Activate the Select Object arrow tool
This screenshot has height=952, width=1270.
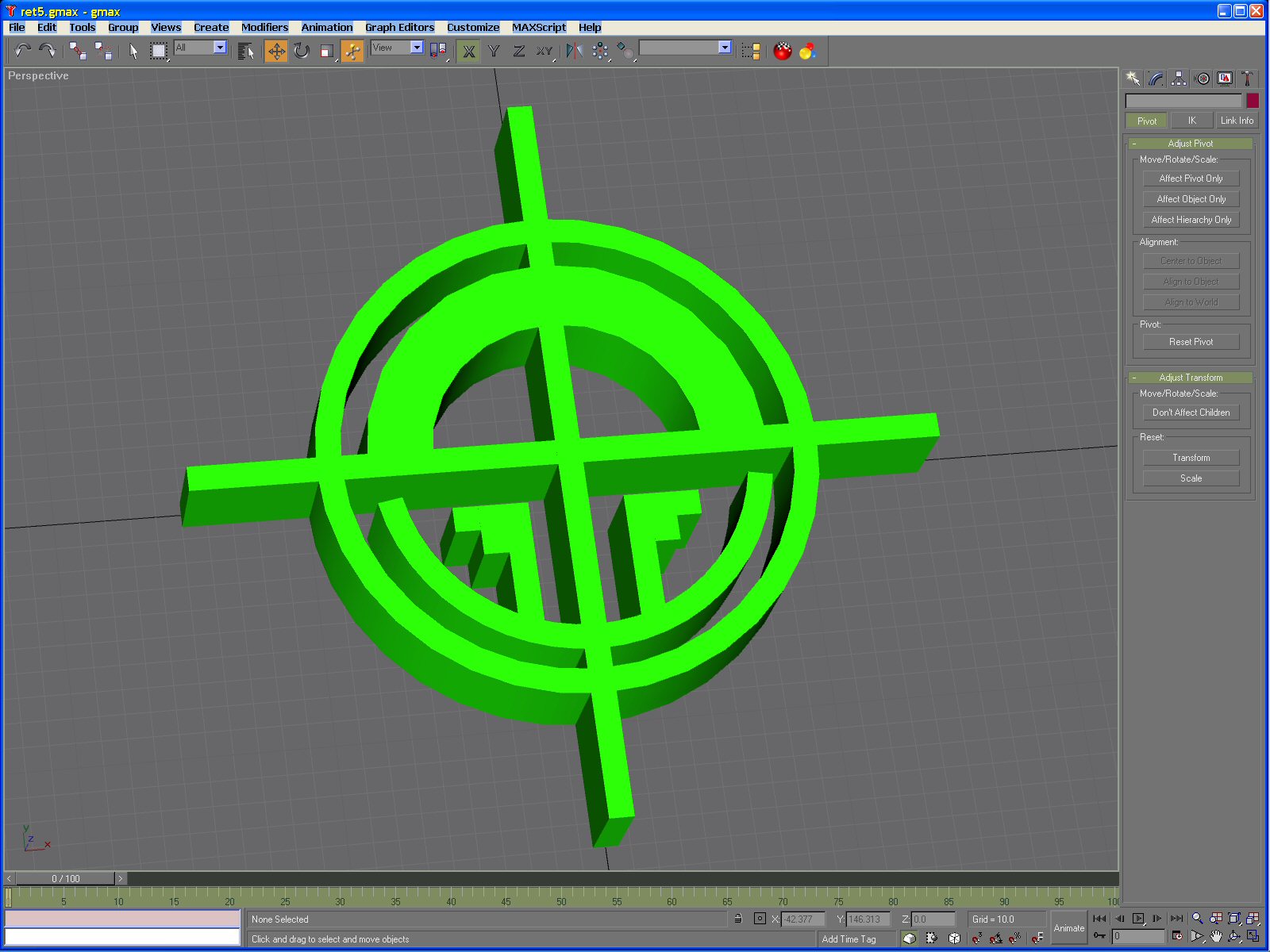pyautogui.click(x=133, y=52)
